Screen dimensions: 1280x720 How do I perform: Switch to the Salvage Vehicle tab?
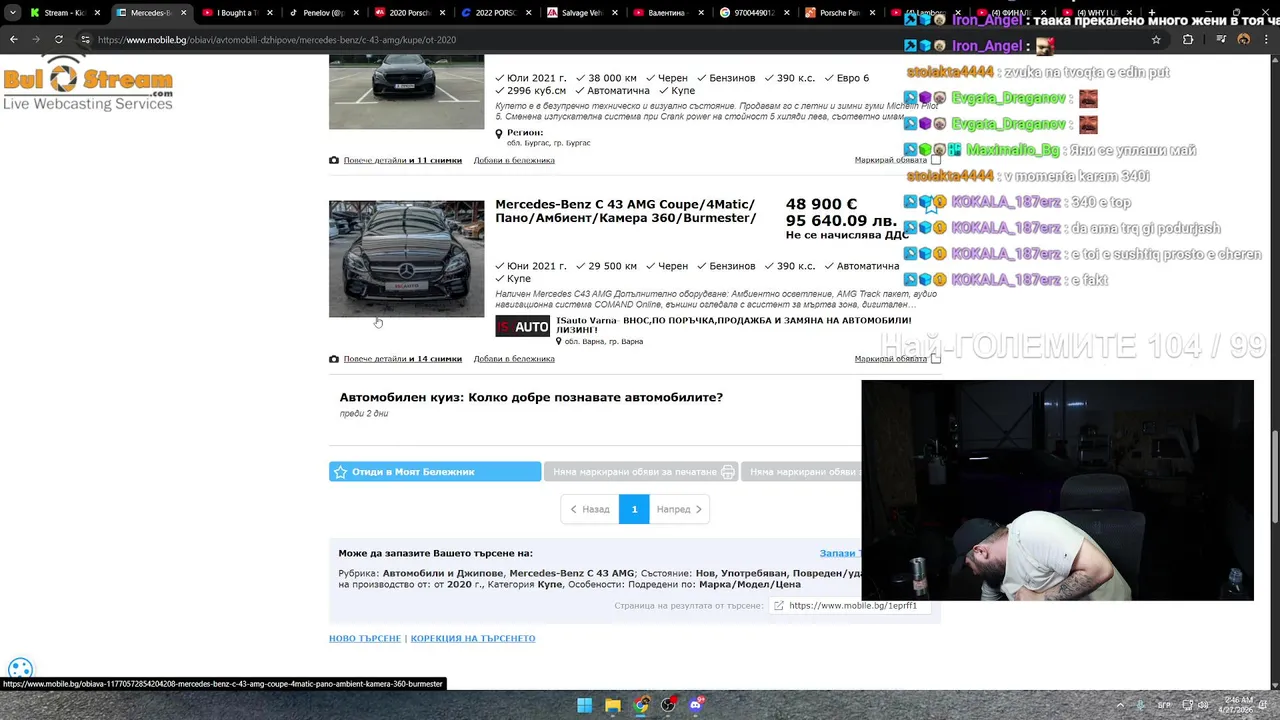coord(581,13)
